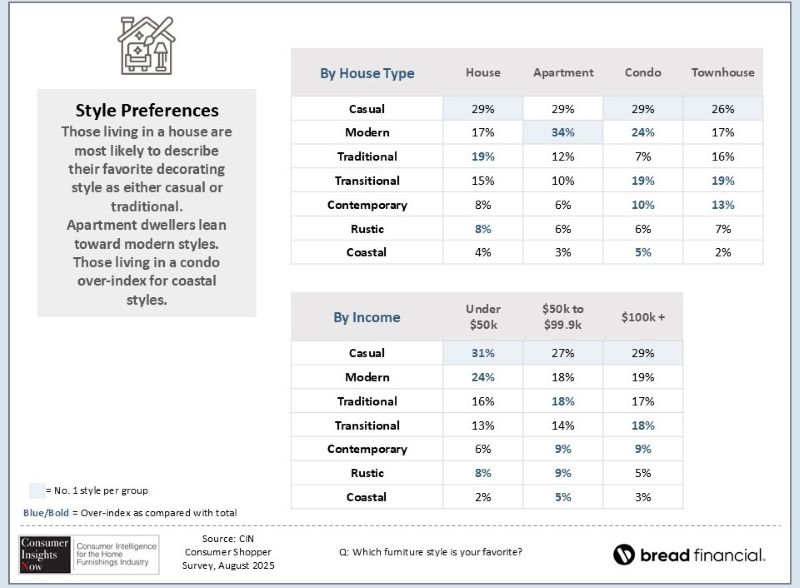Click the Townhouse column header
Viewport: 800px width, 588px height.
coord(722,73)
